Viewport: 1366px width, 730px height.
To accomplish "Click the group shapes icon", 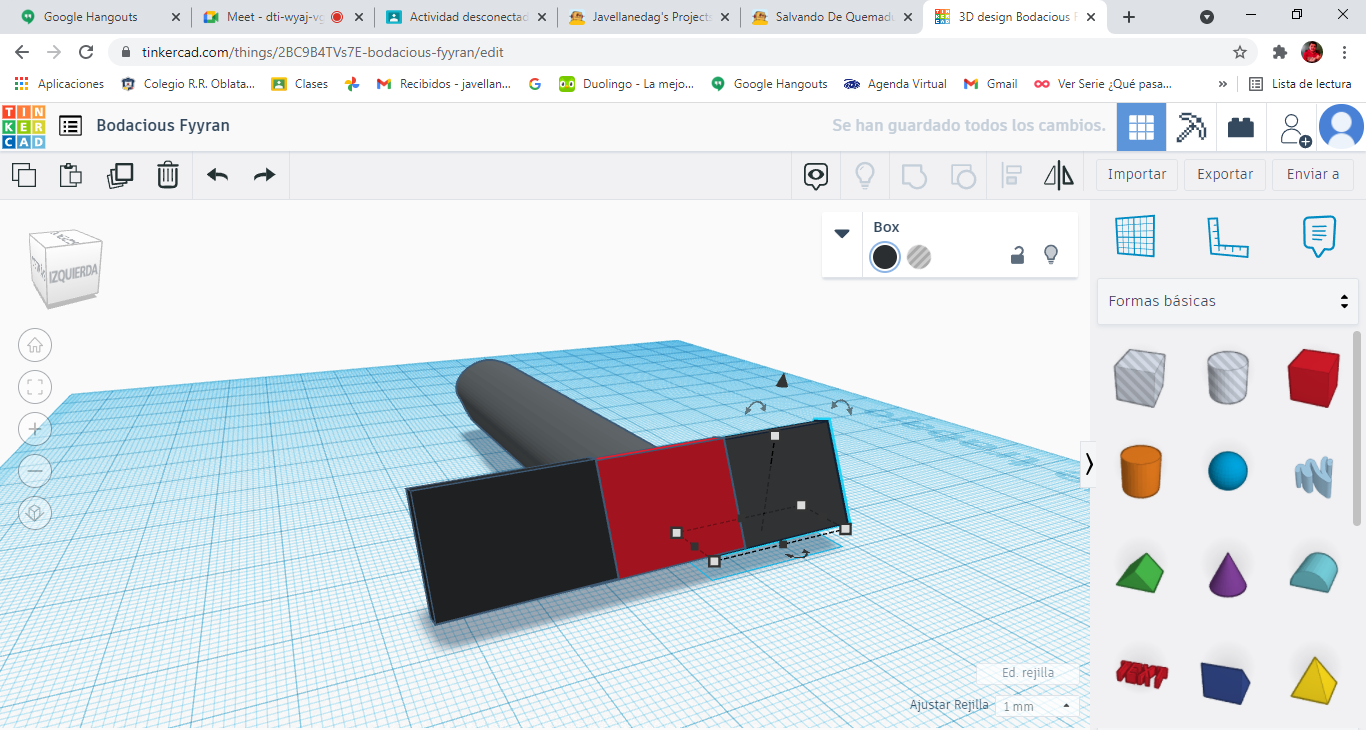I will 914,176.
